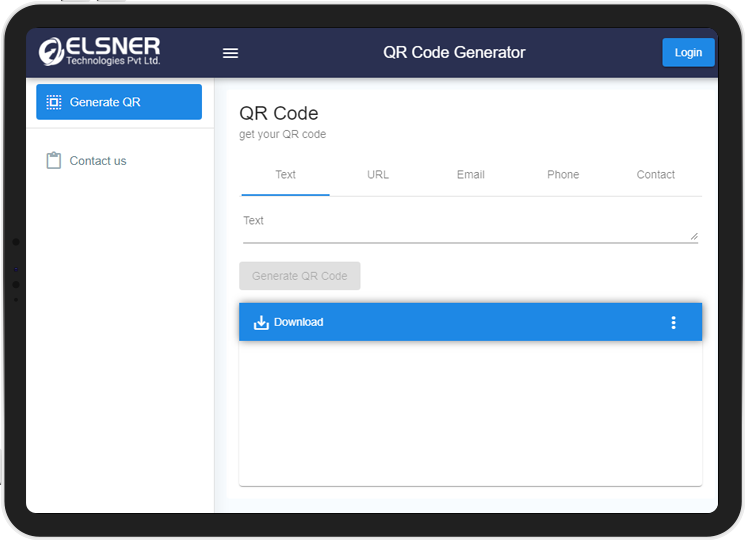Click the empty QR code preview area
Viewport: 745px width, 540px height.
click(470, 412)
